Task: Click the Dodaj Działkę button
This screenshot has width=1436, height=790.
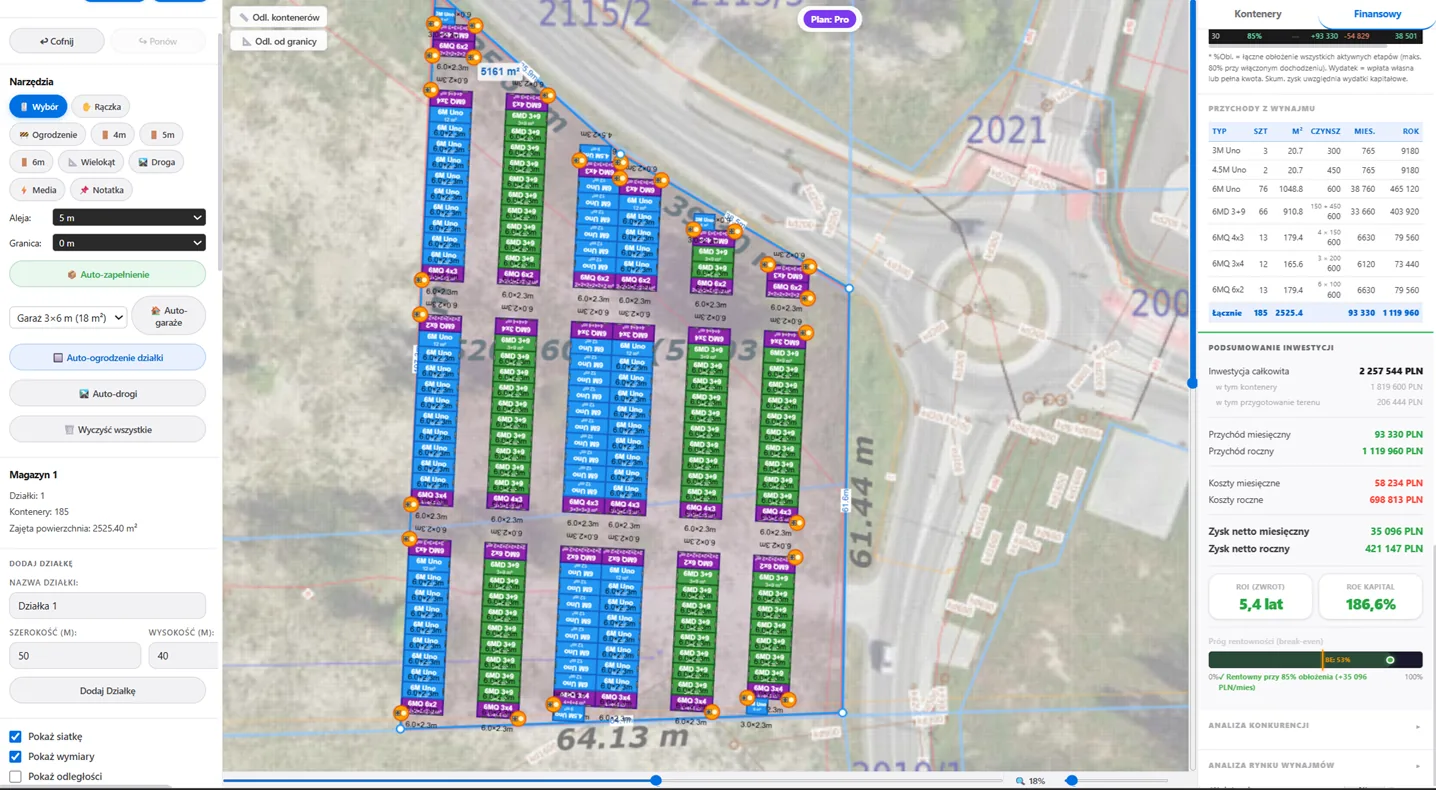Action: click(x=107, y=691)
